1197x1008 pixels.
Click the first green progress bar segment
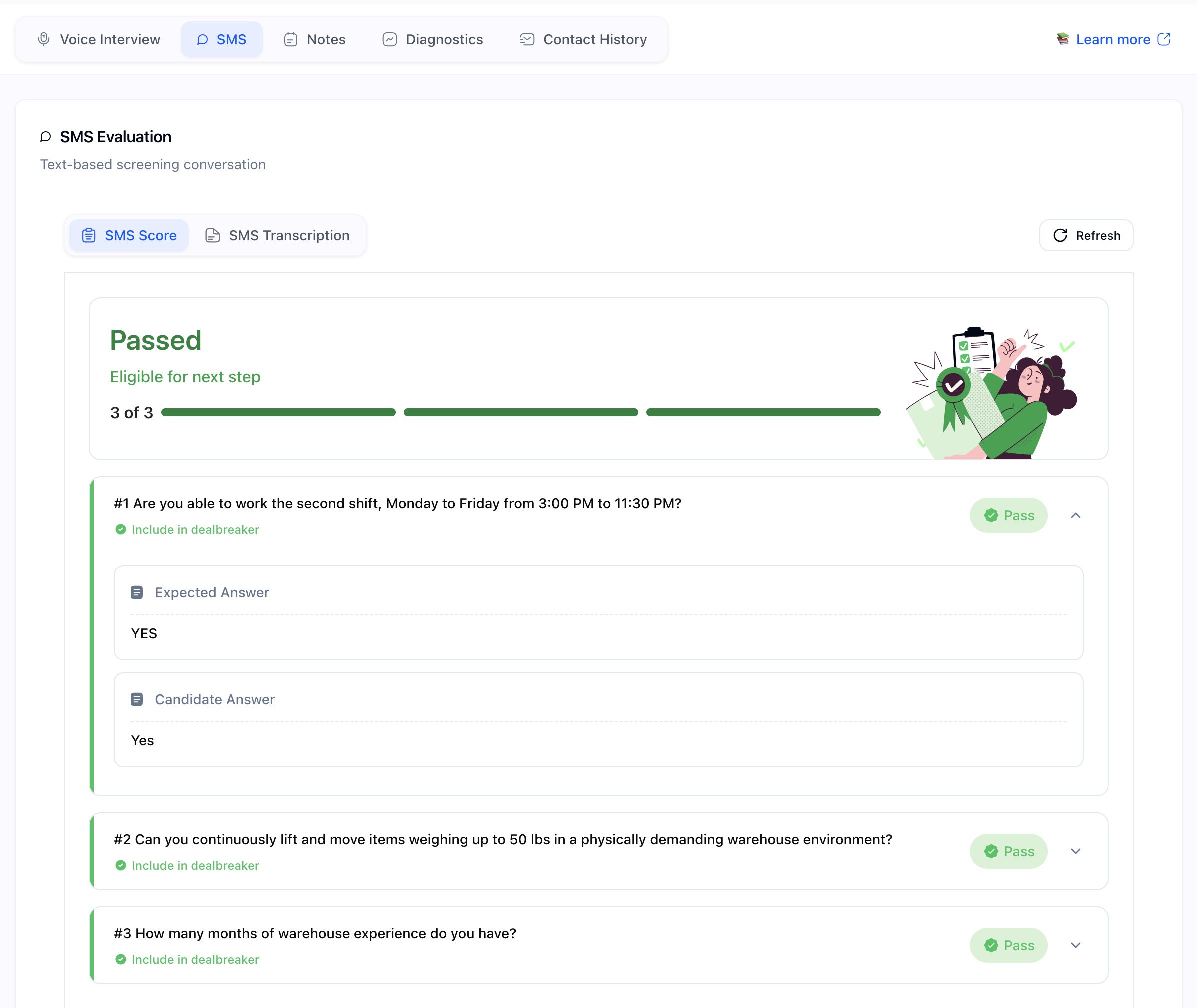[279, 412]
